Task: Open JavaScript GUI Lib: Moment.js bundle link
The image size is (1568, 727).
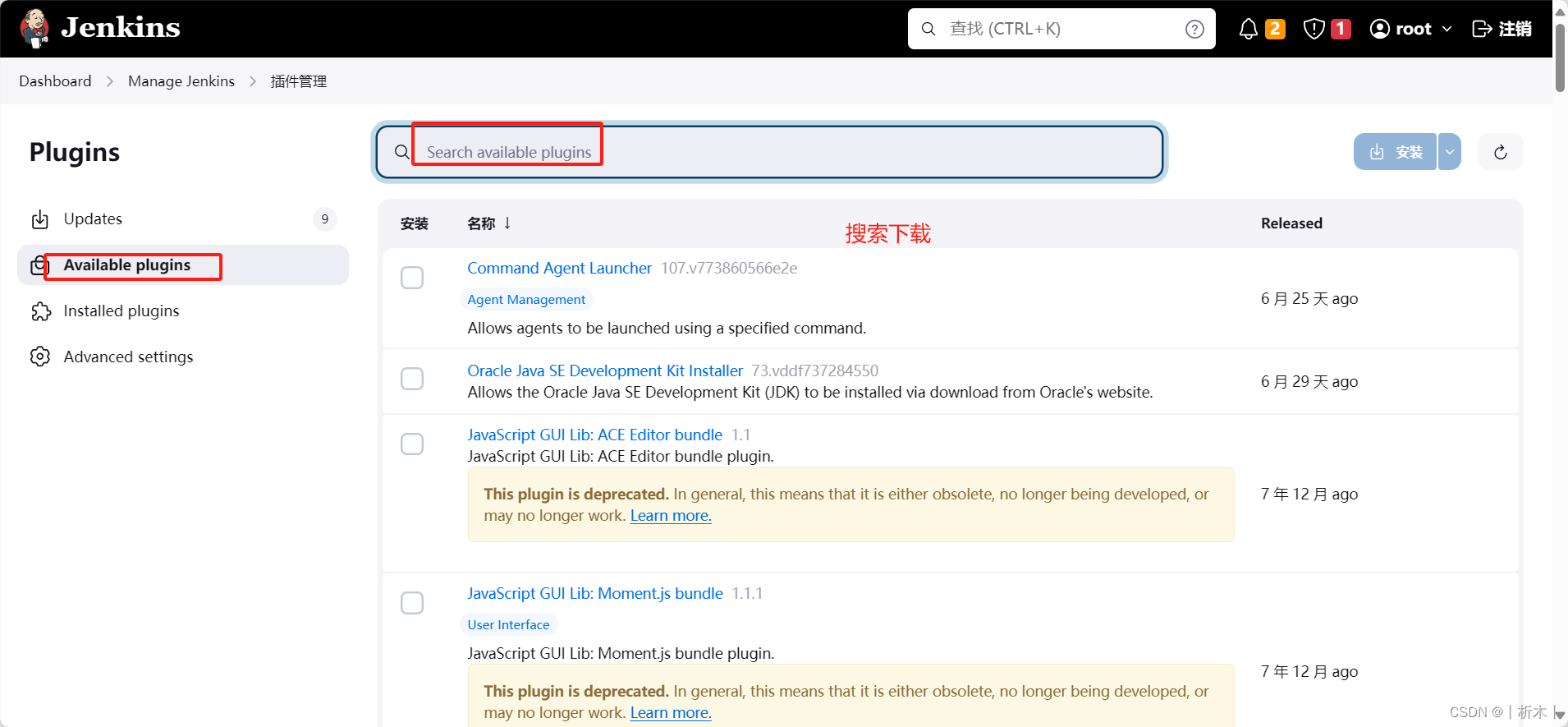Action: pos(595,593)
